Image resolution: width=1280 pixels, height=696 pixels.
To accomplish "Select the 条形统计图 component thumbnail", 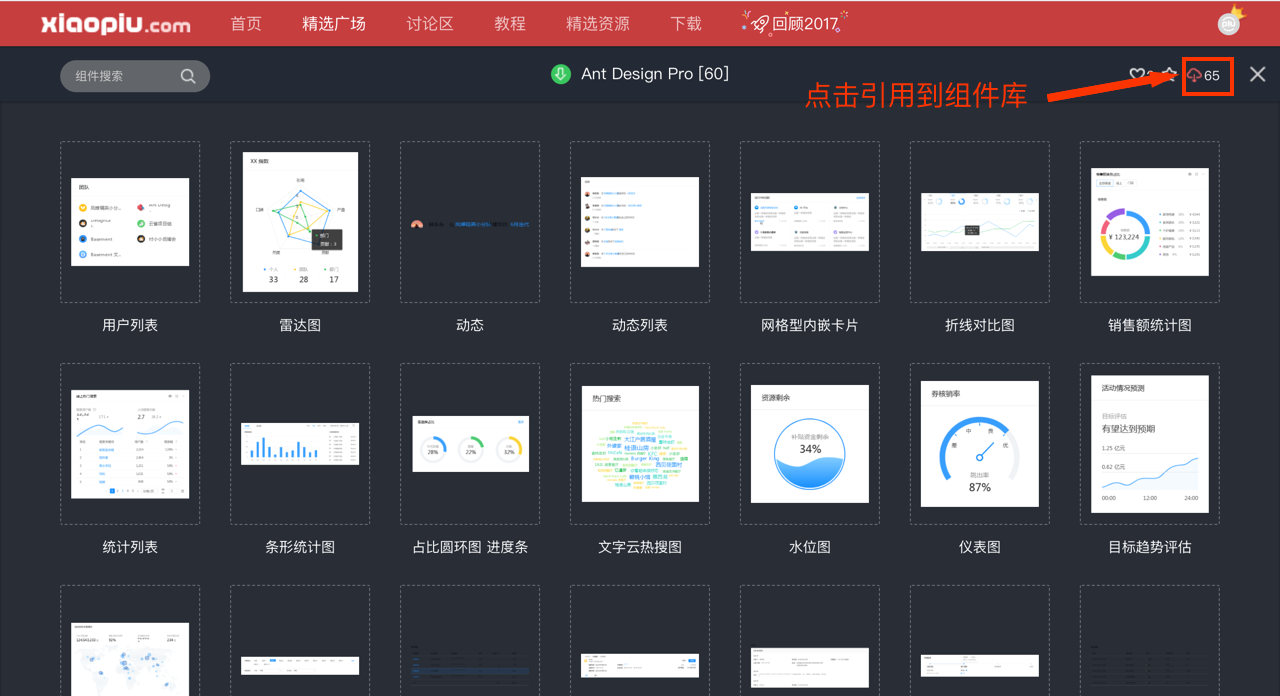I will (x=300, y=444).
